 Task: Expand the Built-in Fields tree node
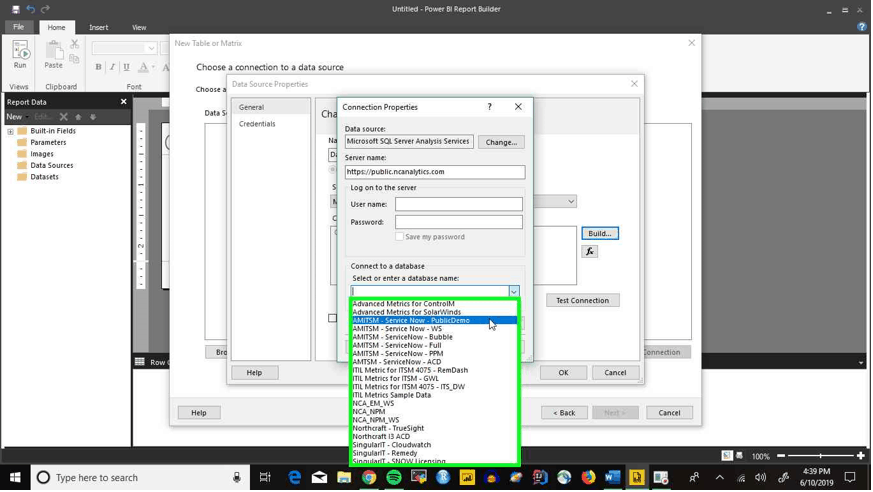pyautogui.click(x=10, y=131)
